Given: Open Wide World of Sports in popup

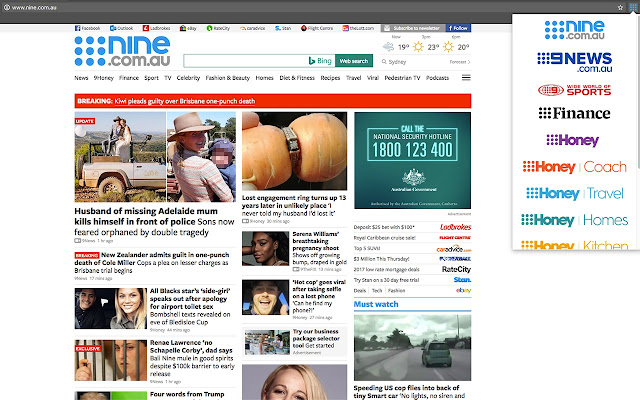Looking at the screenshot, I should [x=575, y=90].
